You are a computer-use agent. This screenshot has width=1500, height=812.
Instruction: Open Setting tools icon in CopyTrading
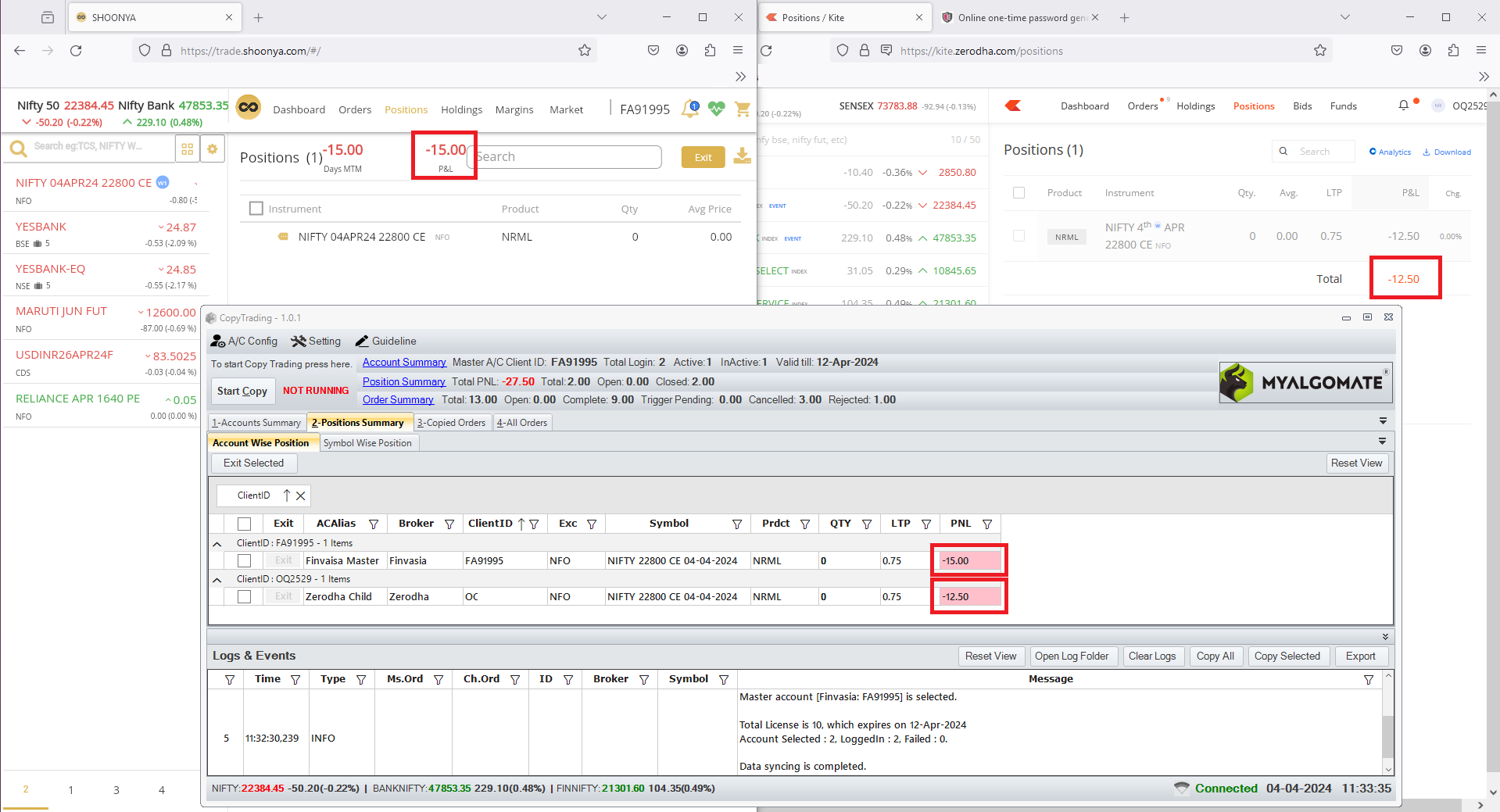[x=299, y=342]
